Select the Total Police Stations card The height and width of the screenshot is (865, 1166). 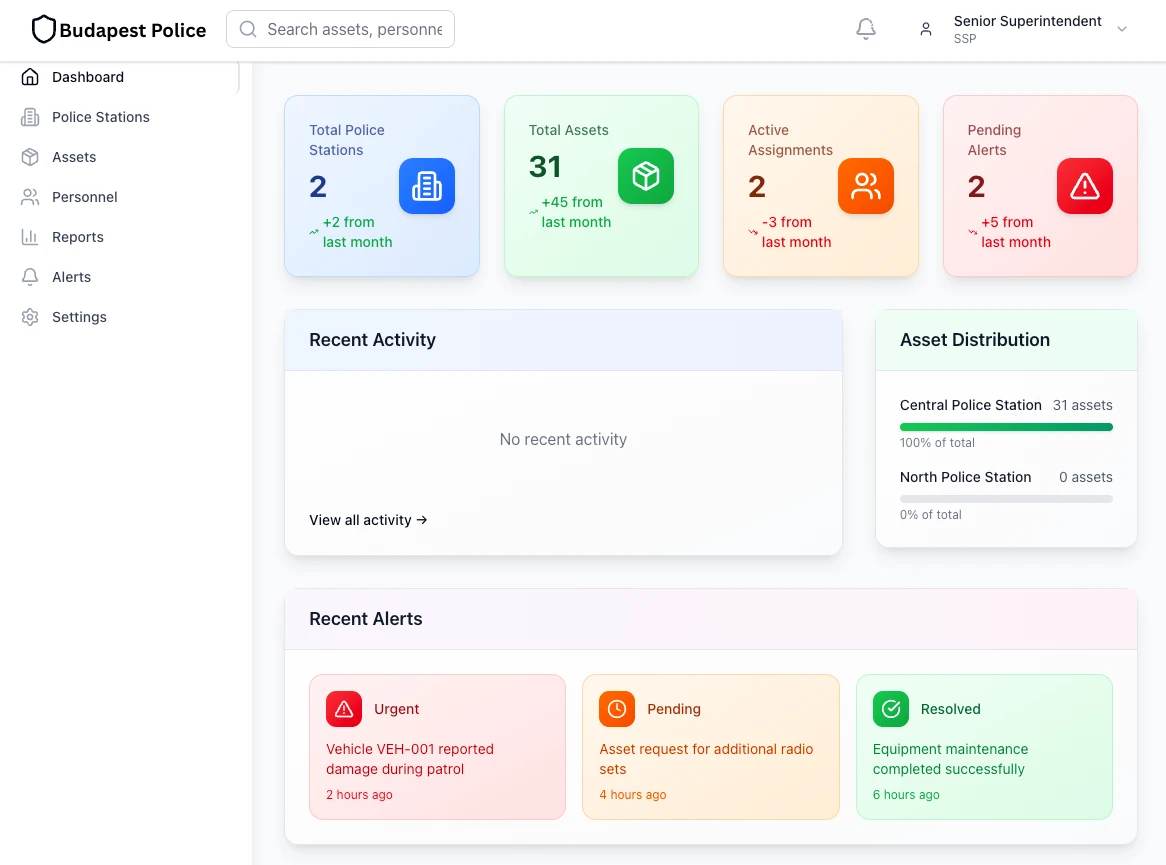coord(382,186)
